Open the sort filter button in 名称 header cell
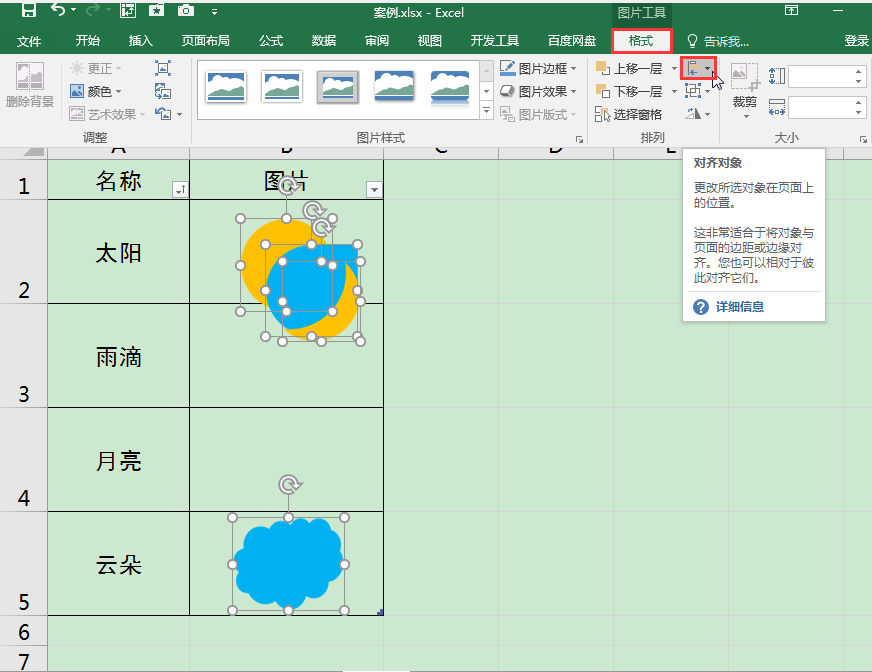The width and height of the screenshot is (872, 672). (181, 190)
